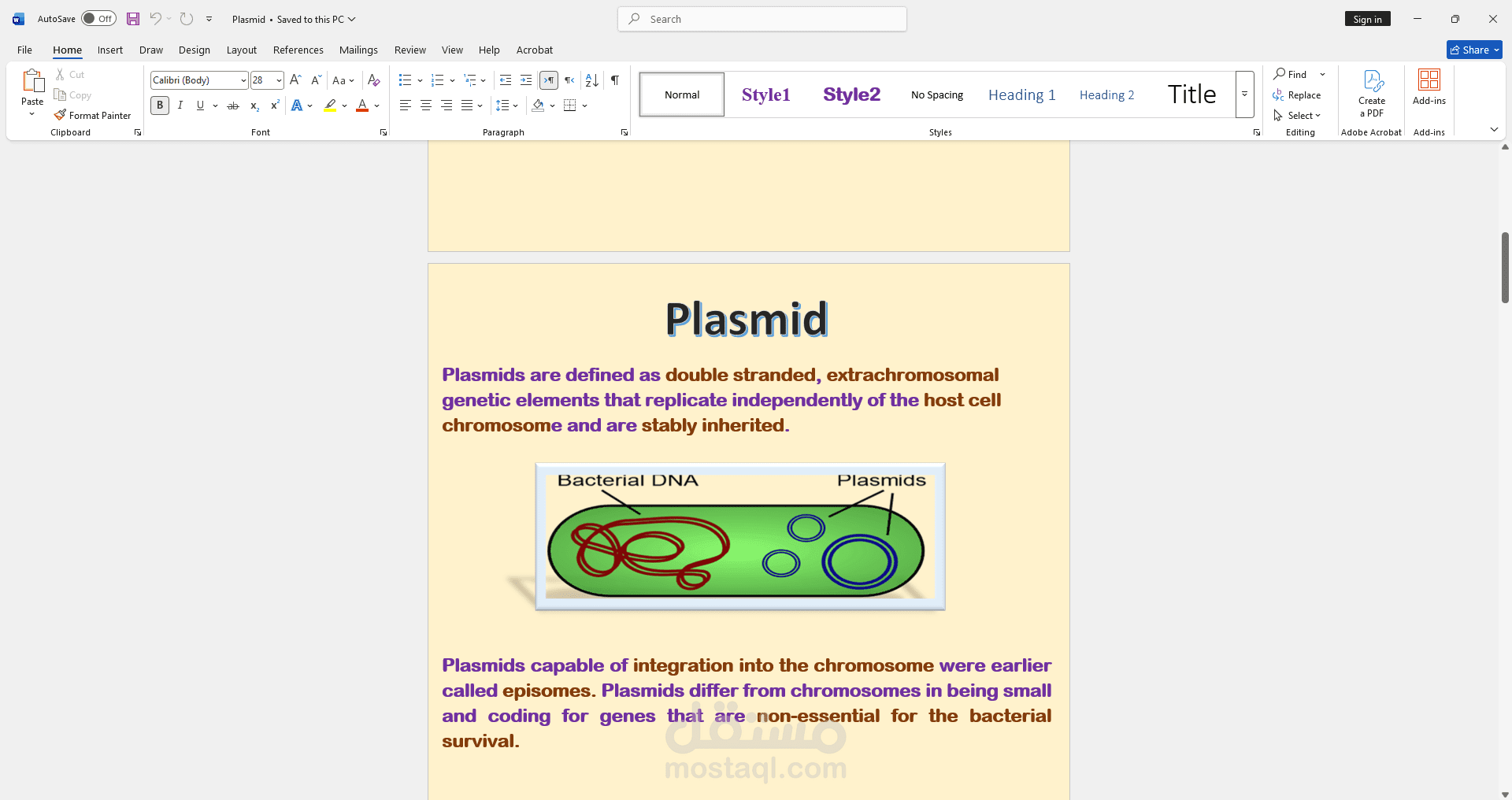Apply the No Spacing style
Image resolution: width=1512 pixels, height=800 pixels.
point(937,94)
